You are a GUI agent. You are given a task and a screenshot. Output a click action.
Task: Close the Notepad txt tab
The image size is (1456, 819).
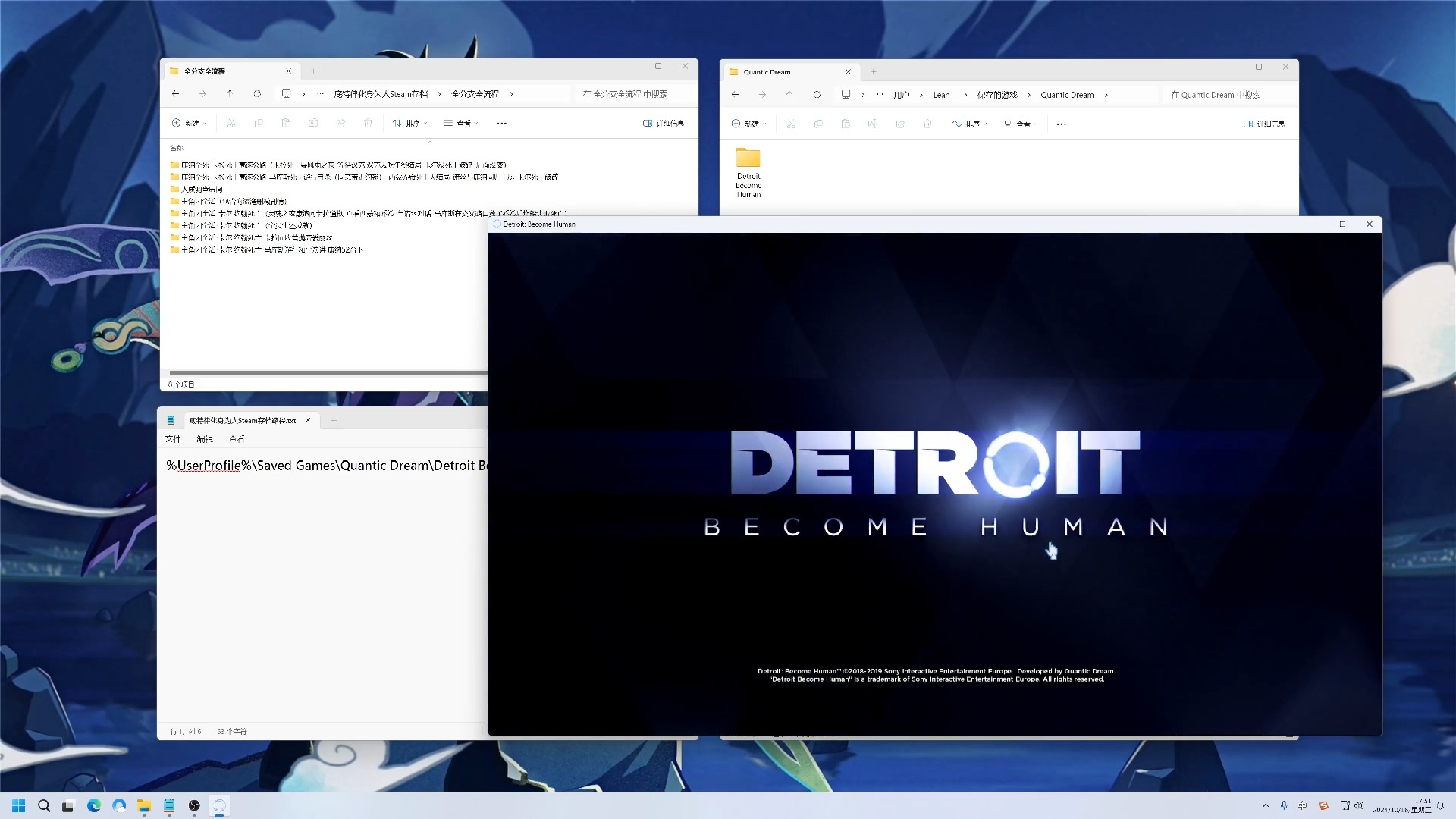click(308, 420)
